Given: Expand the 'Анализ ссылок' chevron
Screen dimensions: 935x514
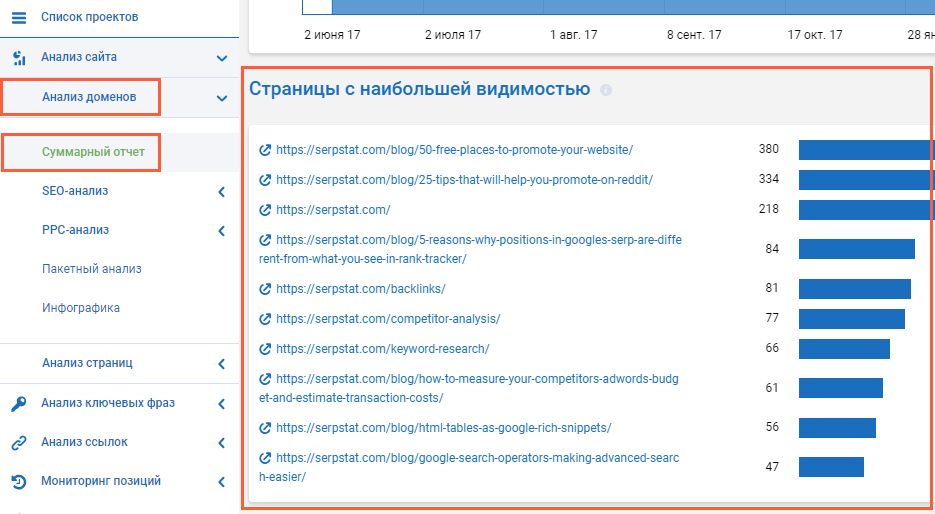Looking at the screenshot, I should tap(222, 442).
